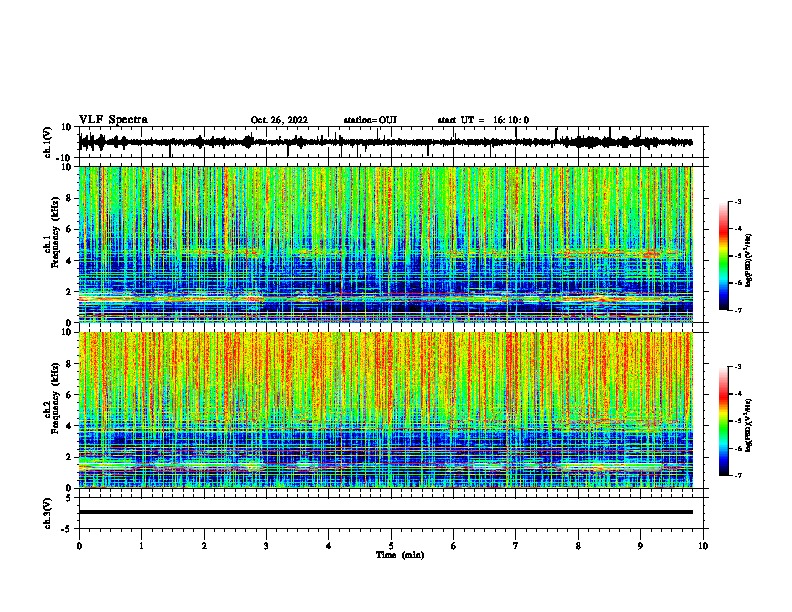The width and height of the screenshot is (792, 612).
Task: Click time axis tick label "3"
Action: [266, 546]
